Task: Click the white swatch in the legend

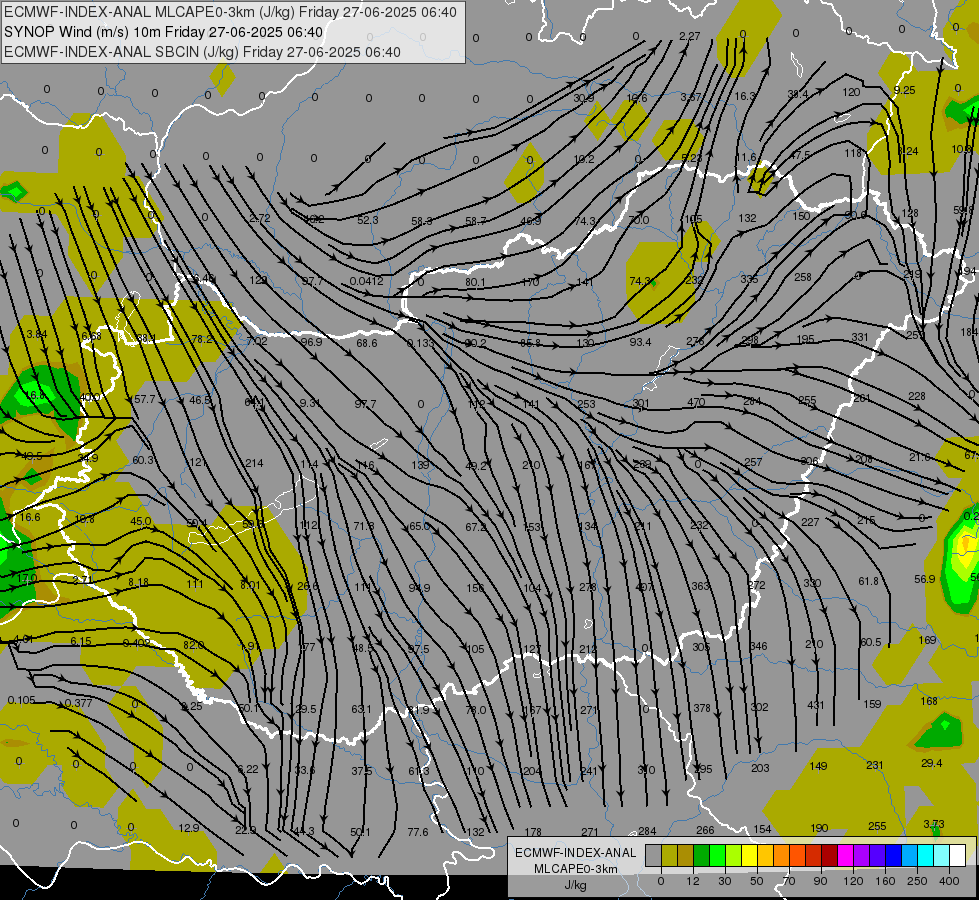Action: point(957,855)
